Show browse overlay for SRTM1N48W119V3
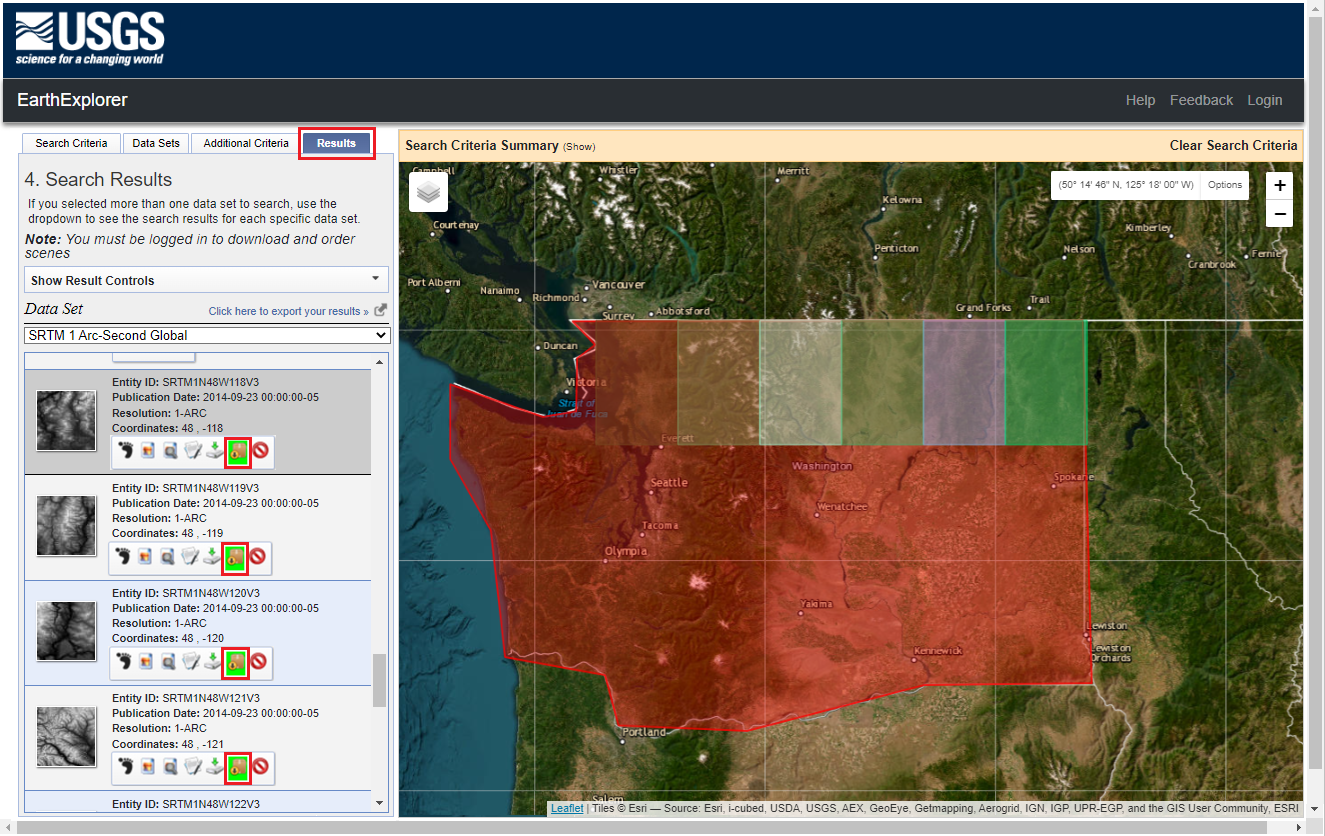1325x836 pixels. click(x=146, y=557)
